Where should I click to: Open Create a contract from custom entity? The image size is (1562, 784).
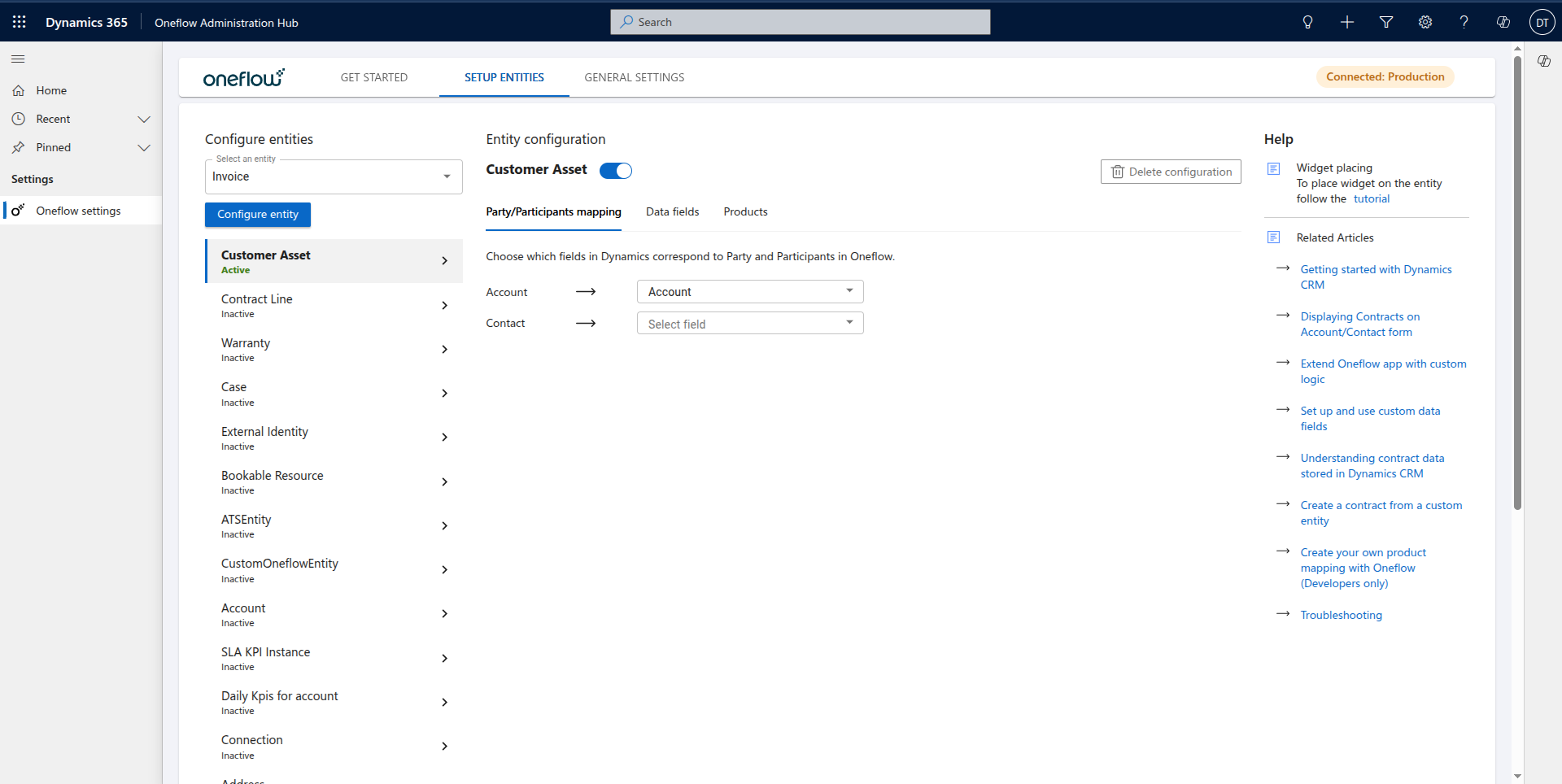tap(1381, 513)
